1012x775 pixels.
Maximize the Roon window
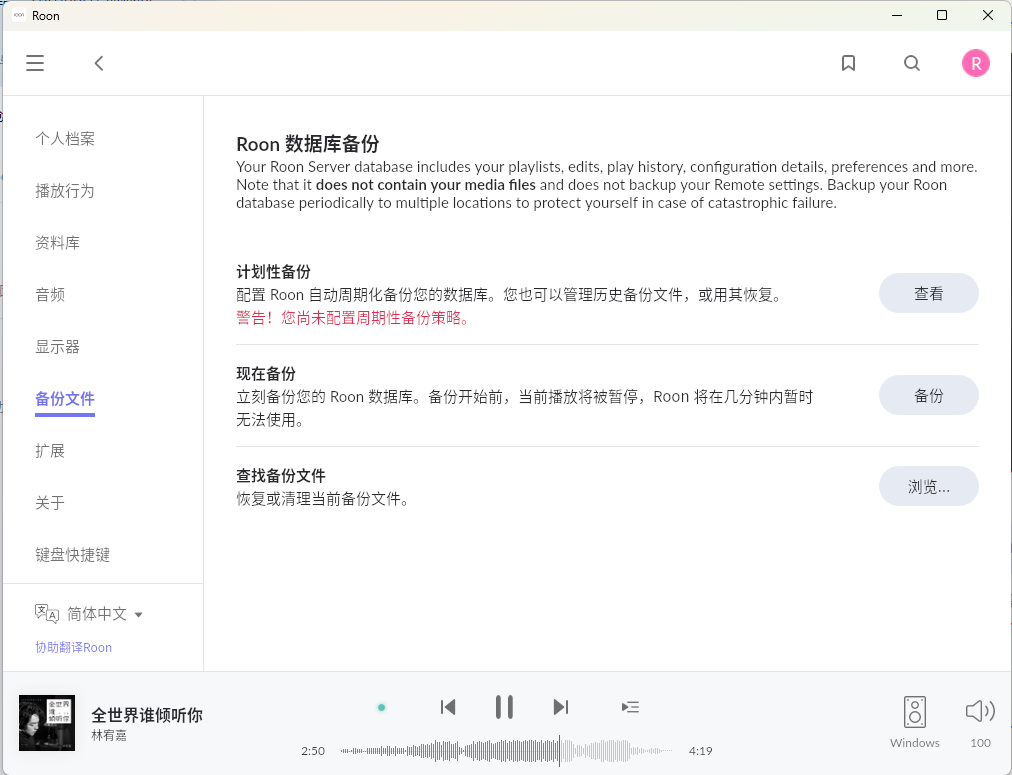(942, 15)
